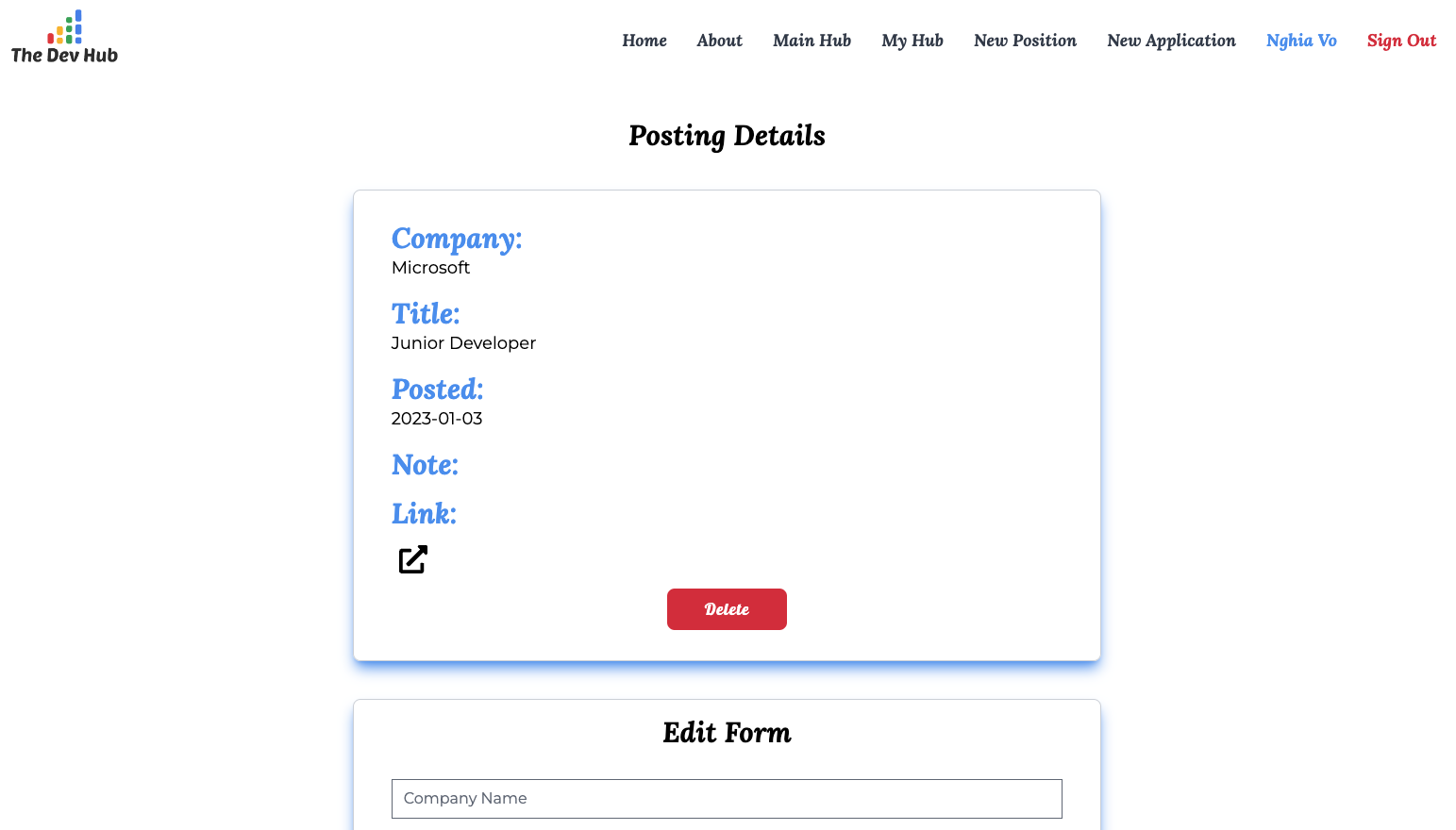
Task: Sign out of The Dev Hub
Action: coord(1401,41)
